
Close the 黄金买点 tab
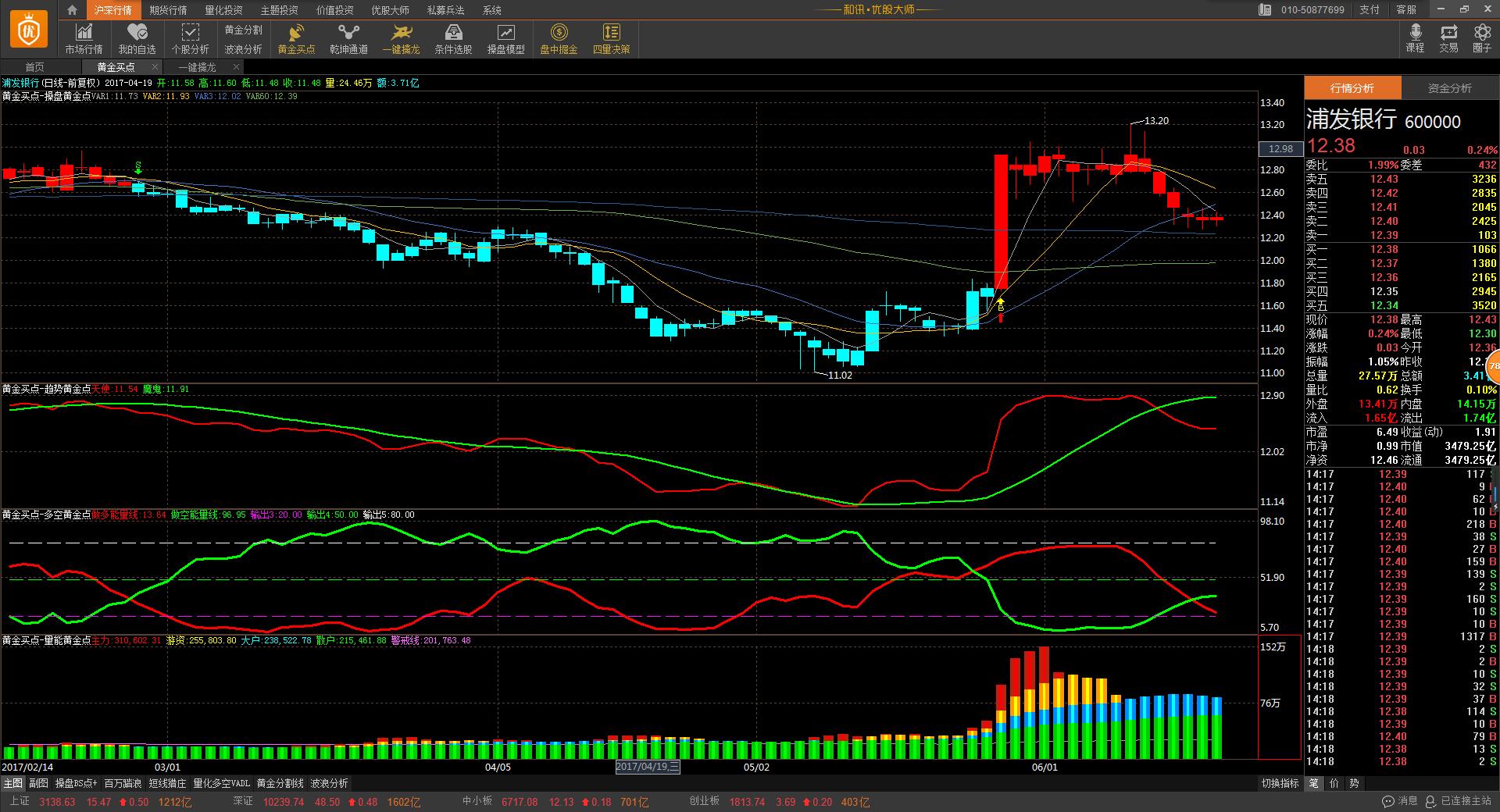pos(155,67)
